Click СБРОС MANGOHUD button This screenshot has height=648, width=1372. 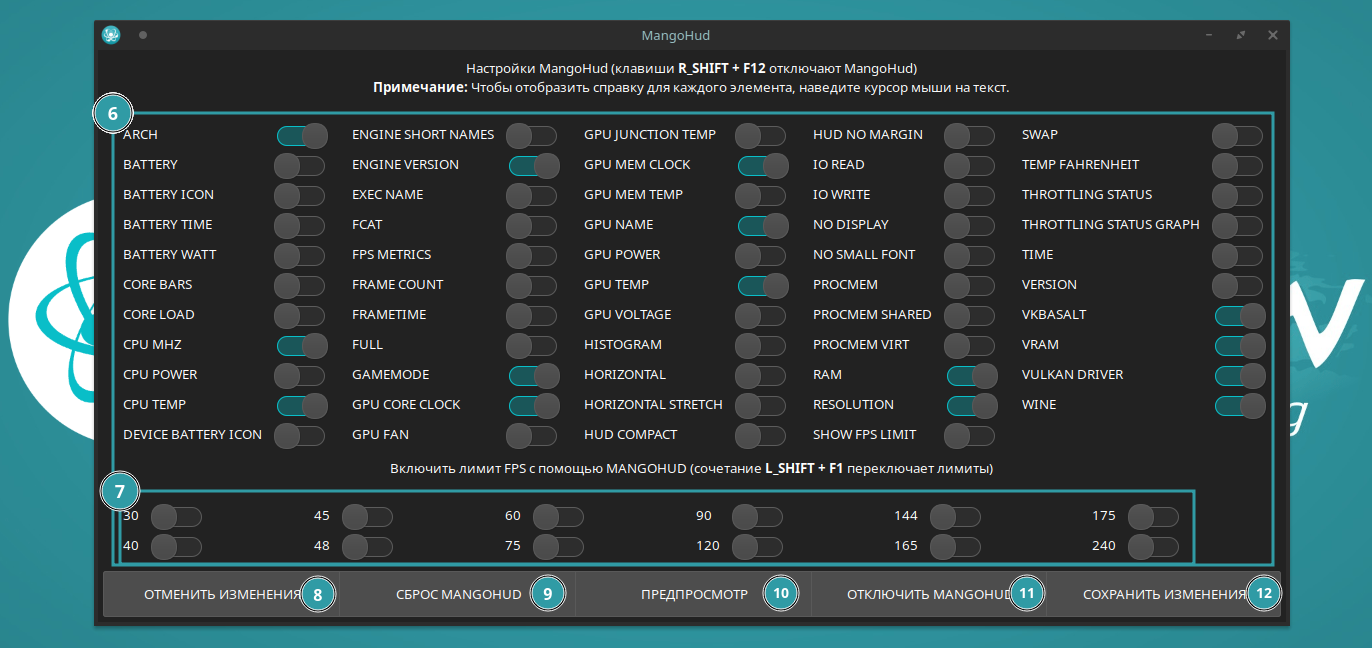[x=458, y=594]
